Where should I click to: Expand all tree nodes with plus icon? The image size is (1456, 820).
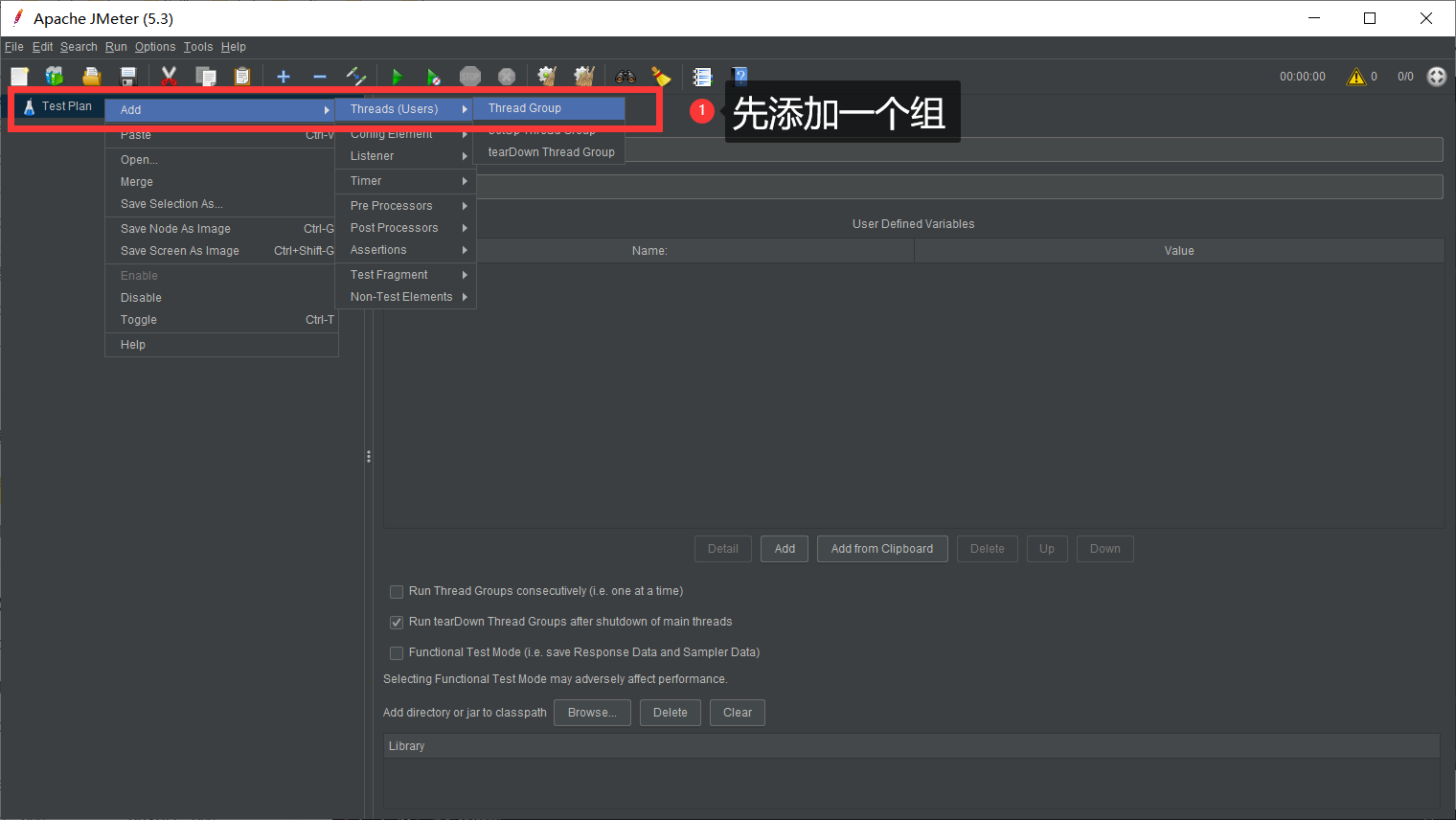284,77
